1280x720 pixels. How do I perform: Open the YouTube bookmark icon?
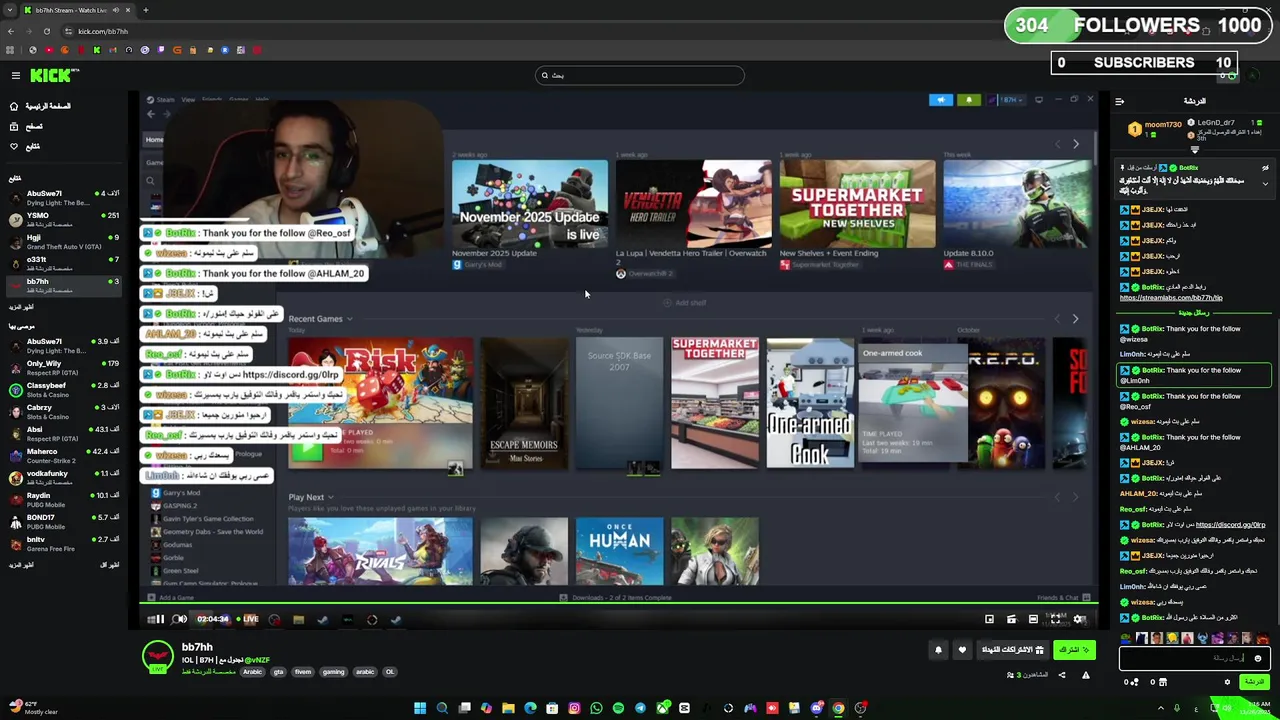(49, 50)
